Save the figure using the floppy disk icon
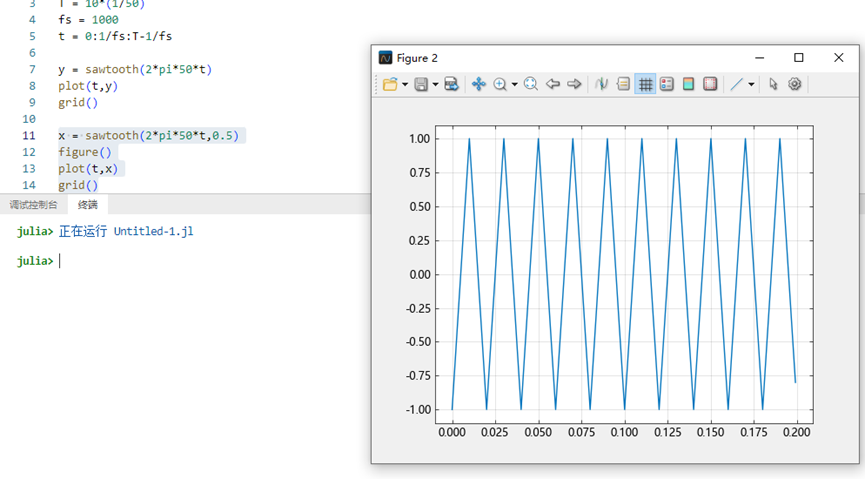This screenshot has width=865, height=479. 421,84
